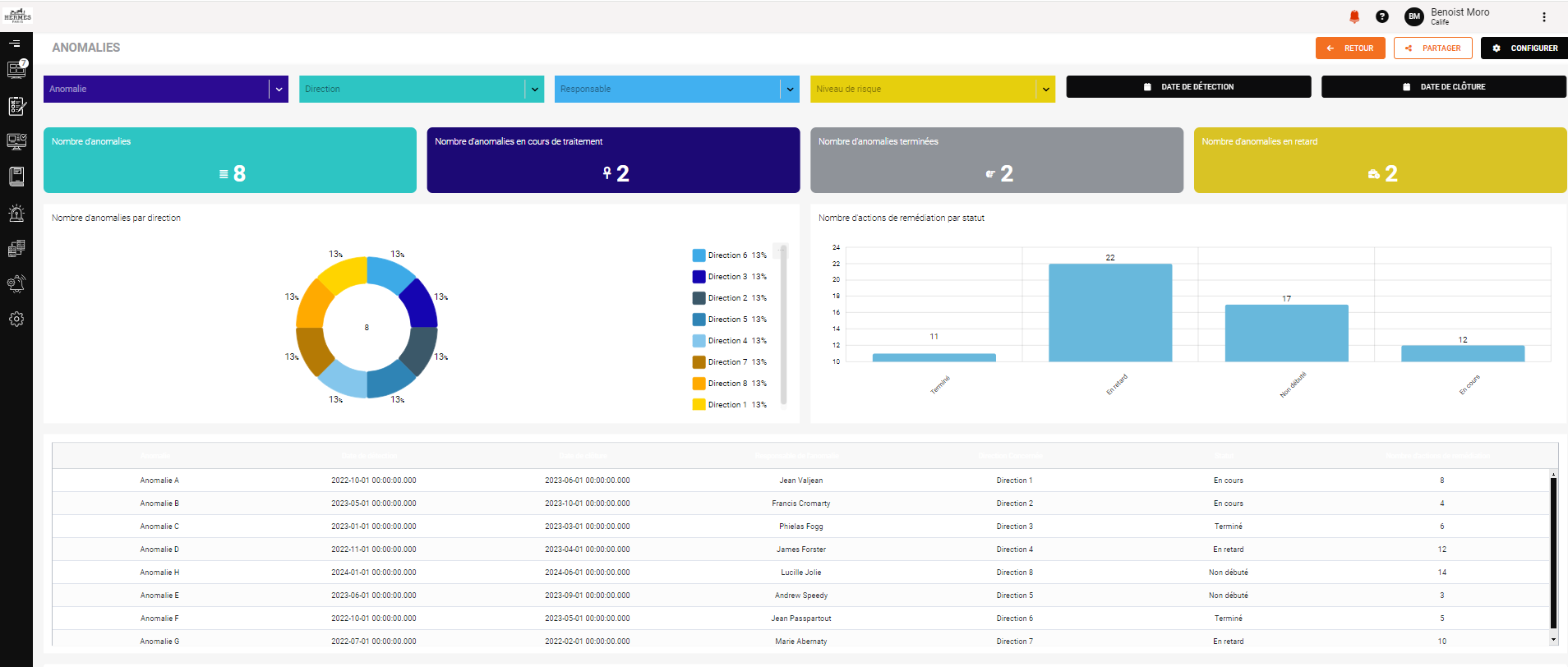Select the Anomalie A row cell

click(x=159, y=481)
